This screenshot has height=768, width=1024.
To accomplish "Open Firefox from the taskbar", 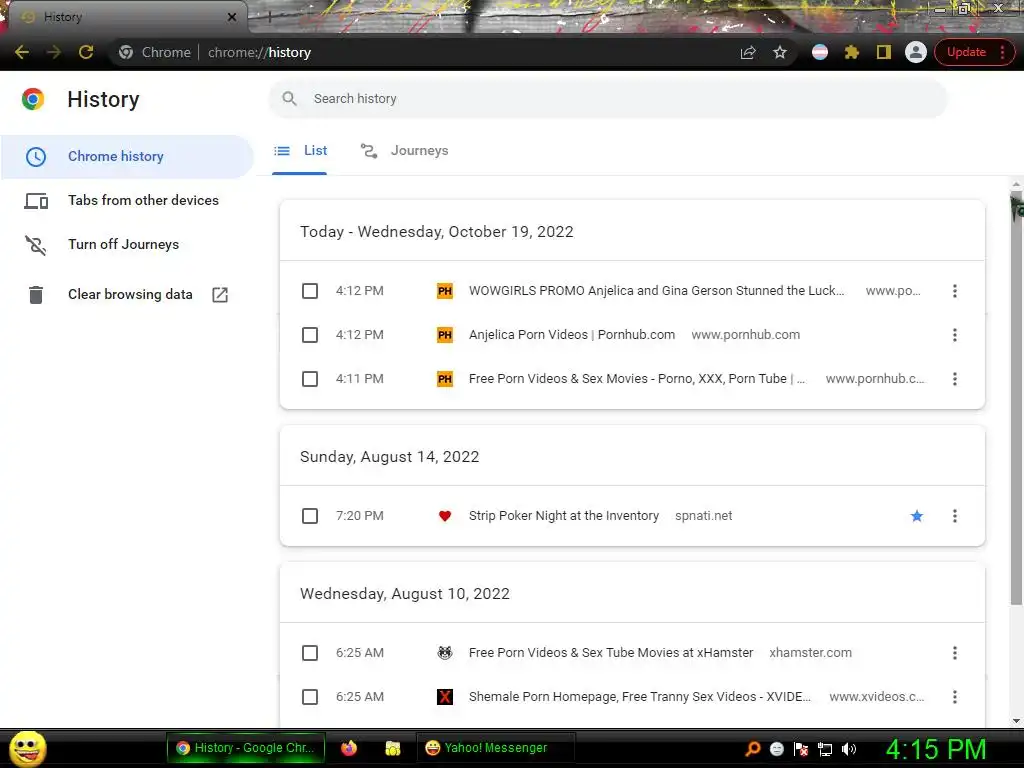I will tap(349, 748).
